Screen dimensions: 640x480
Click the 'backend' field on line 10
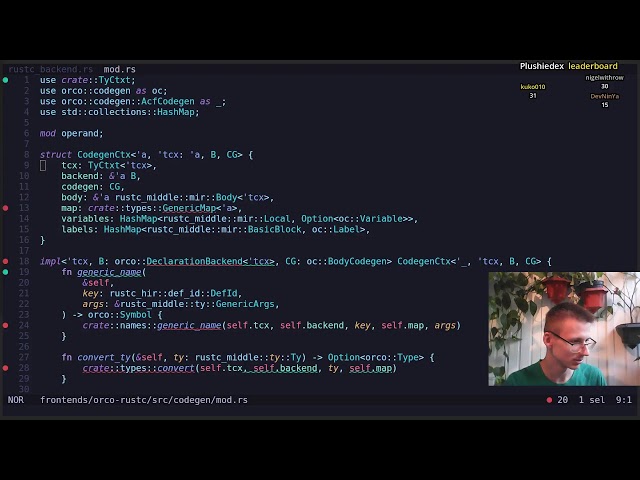80,176
